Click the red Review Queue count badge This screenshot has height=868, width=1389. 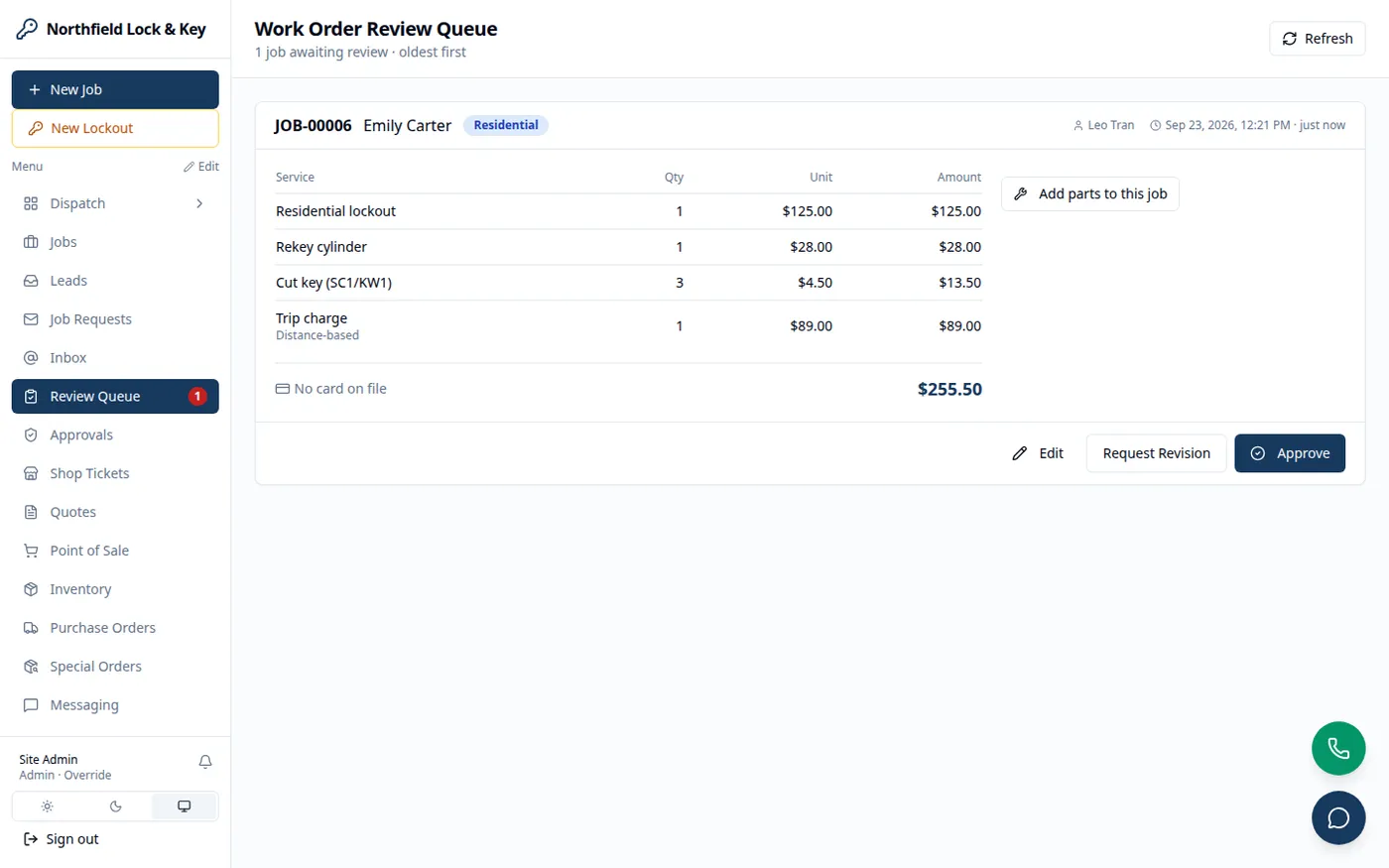(197, 396)
